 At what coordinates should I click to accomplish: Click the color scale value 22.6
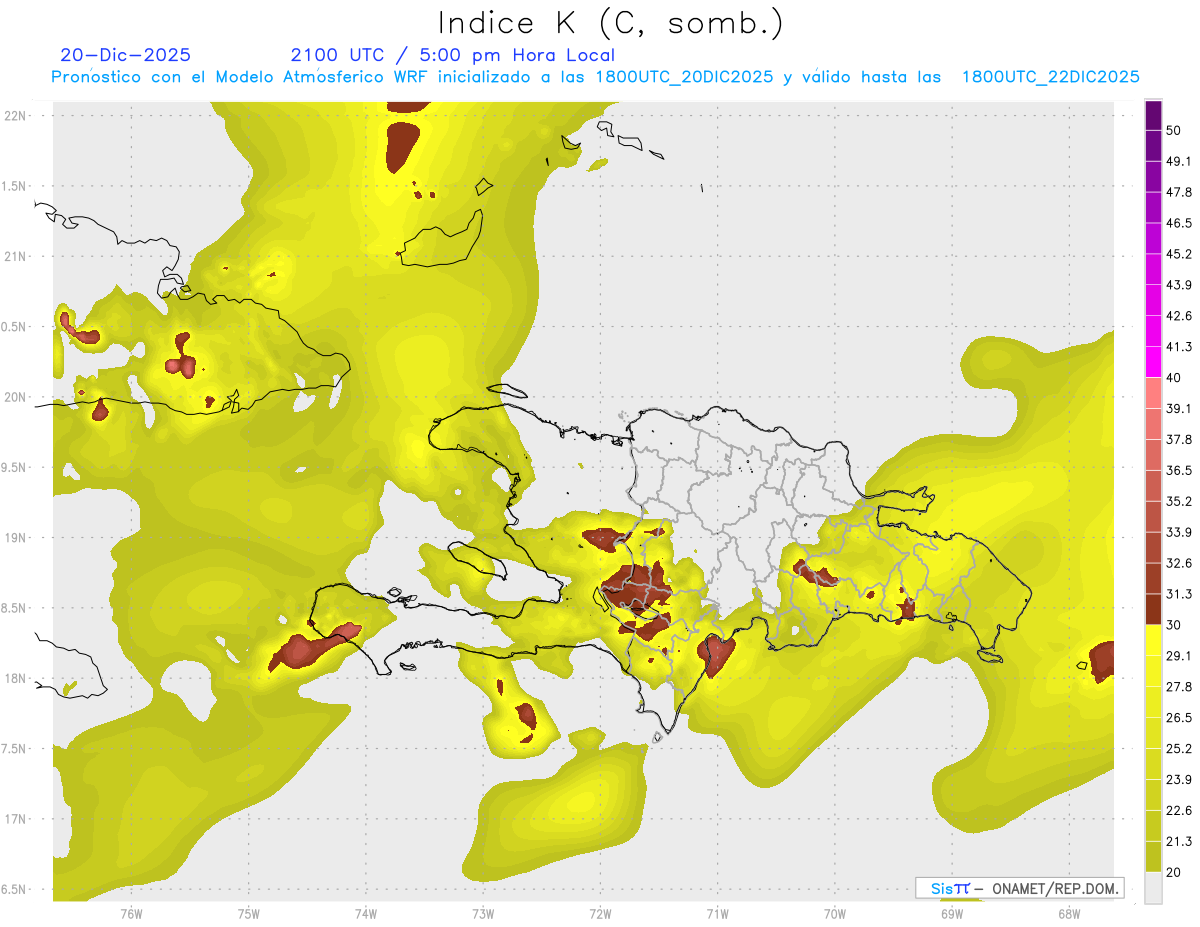click(x=1179, y=810)
